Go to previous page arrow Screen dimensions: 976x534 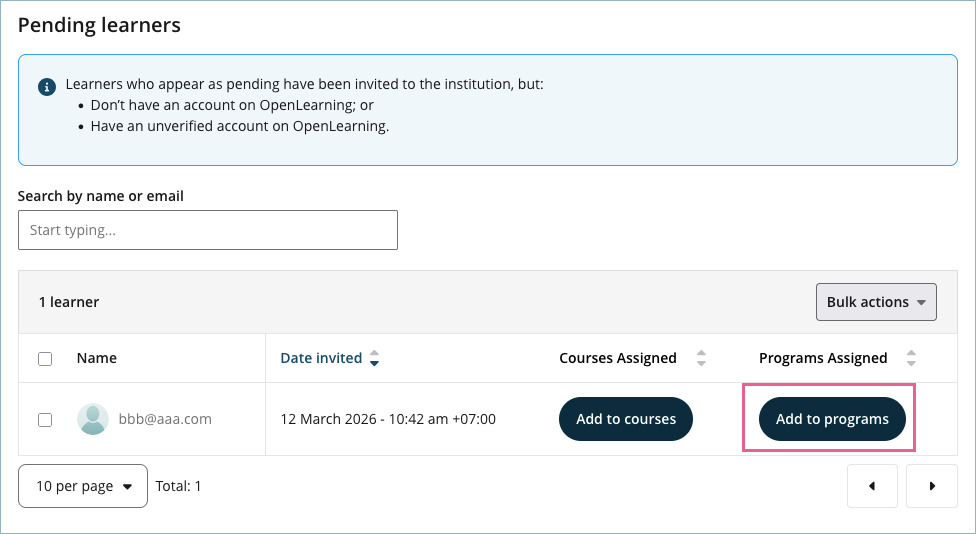[x=871, y=486]
